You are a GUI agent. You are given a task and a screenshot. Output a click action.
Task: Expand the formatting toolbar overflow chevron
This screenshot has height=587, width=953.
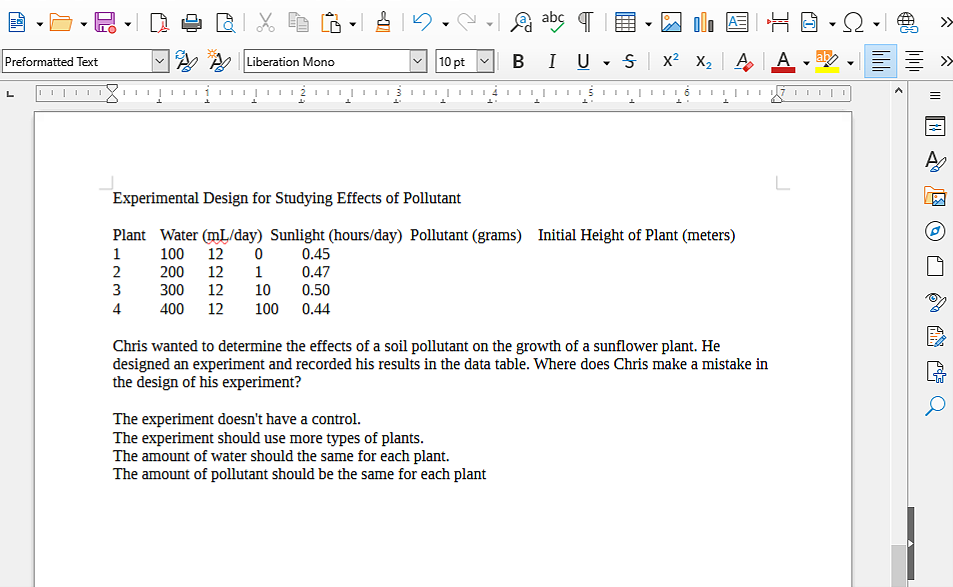pyautogui.click(x=945, y=61)
